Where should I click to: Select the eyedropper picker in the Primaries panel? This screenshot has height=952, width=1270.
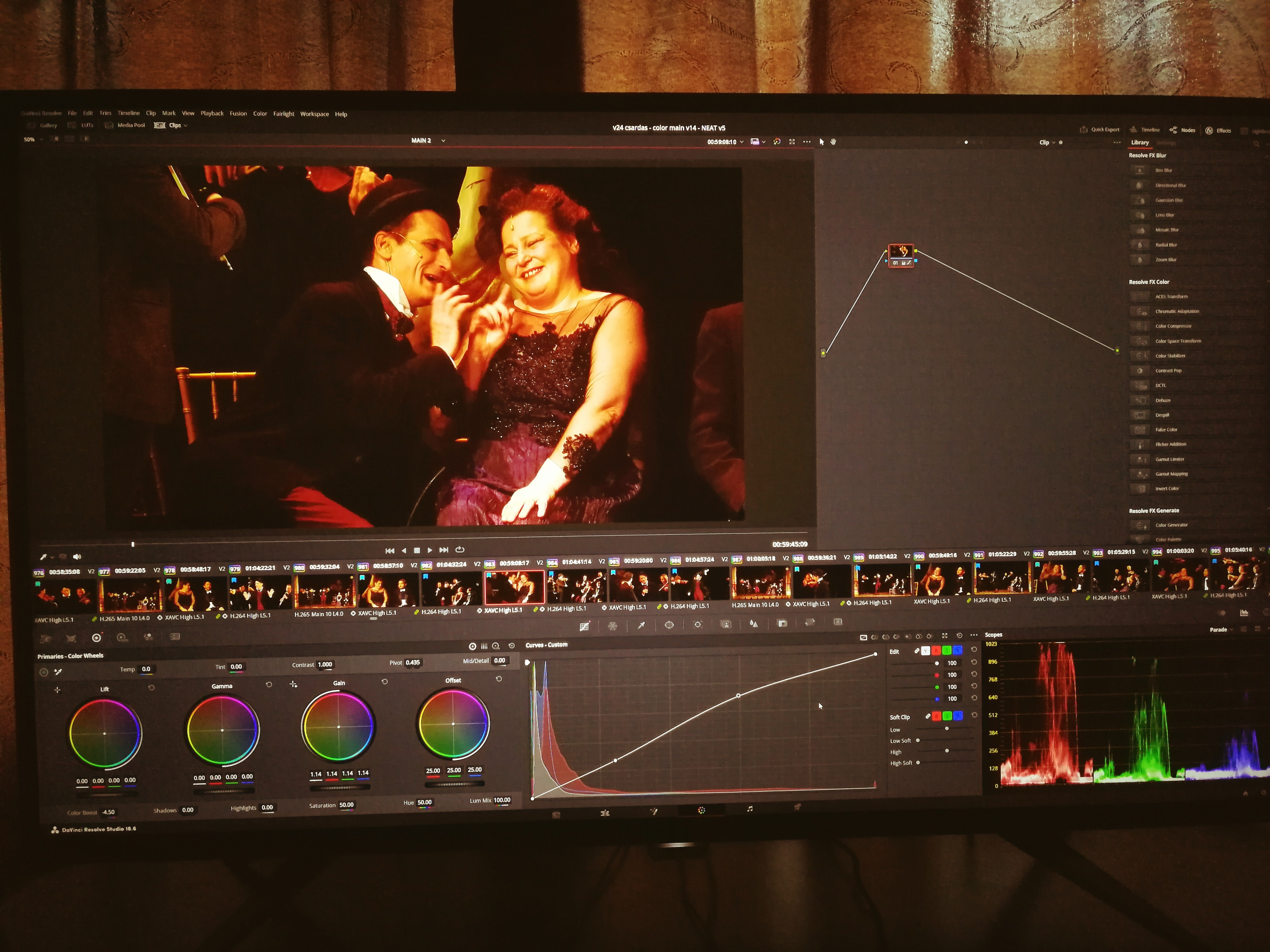tap(58, 672)
